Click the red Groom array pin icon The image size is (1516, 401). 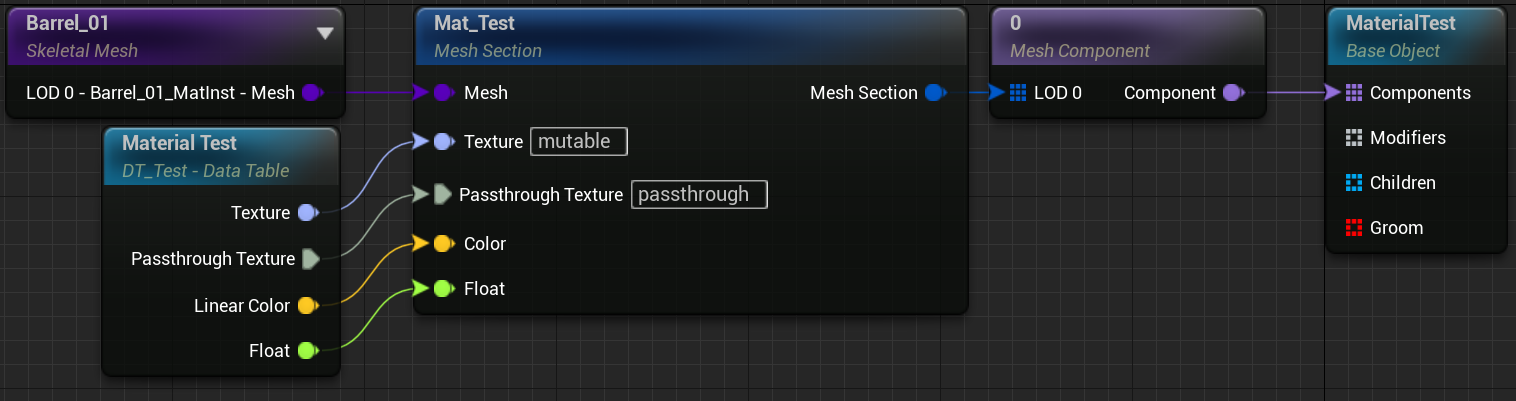[1354, 228]
